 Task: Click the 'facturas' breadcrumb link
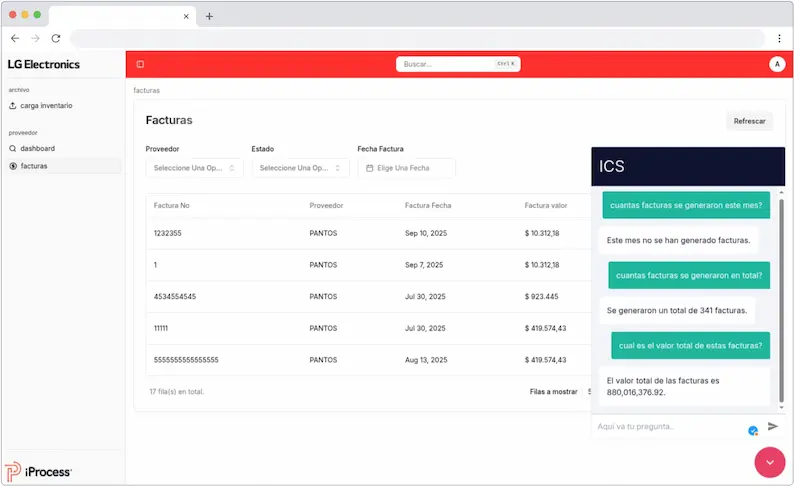coord(146,90)
